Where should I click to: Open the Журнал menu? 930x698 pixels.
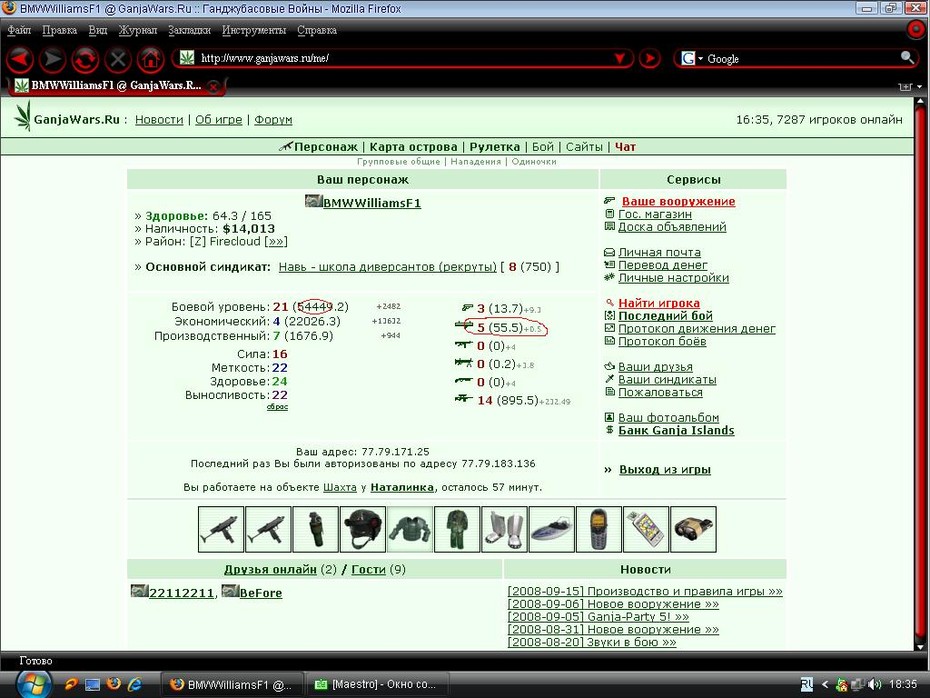[138, 30]
